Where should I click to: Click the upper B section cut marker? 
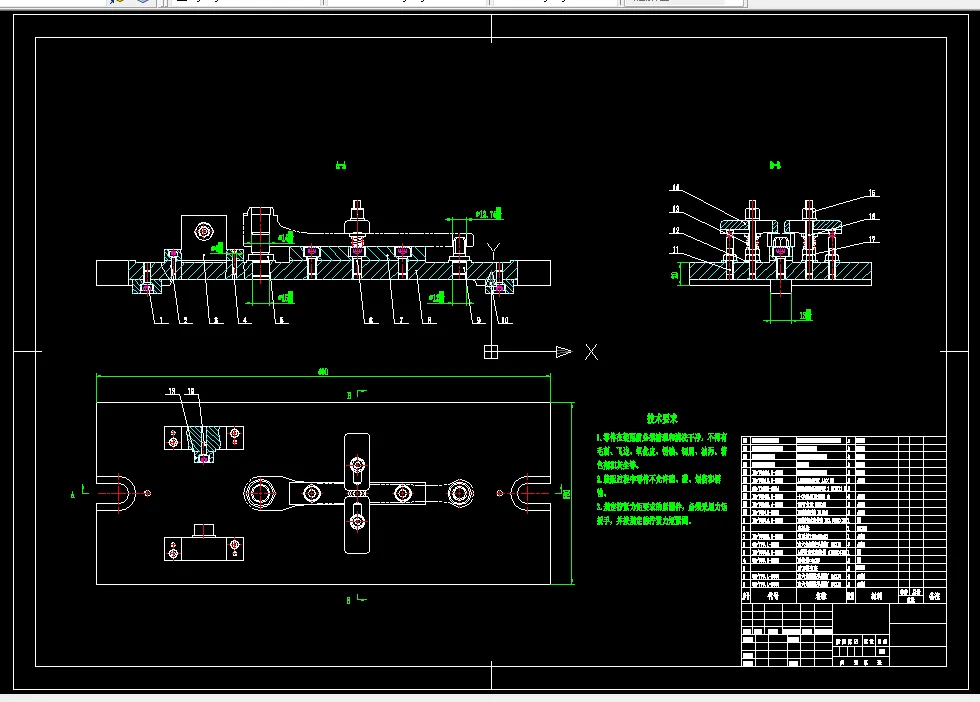(x=357, y=394)
